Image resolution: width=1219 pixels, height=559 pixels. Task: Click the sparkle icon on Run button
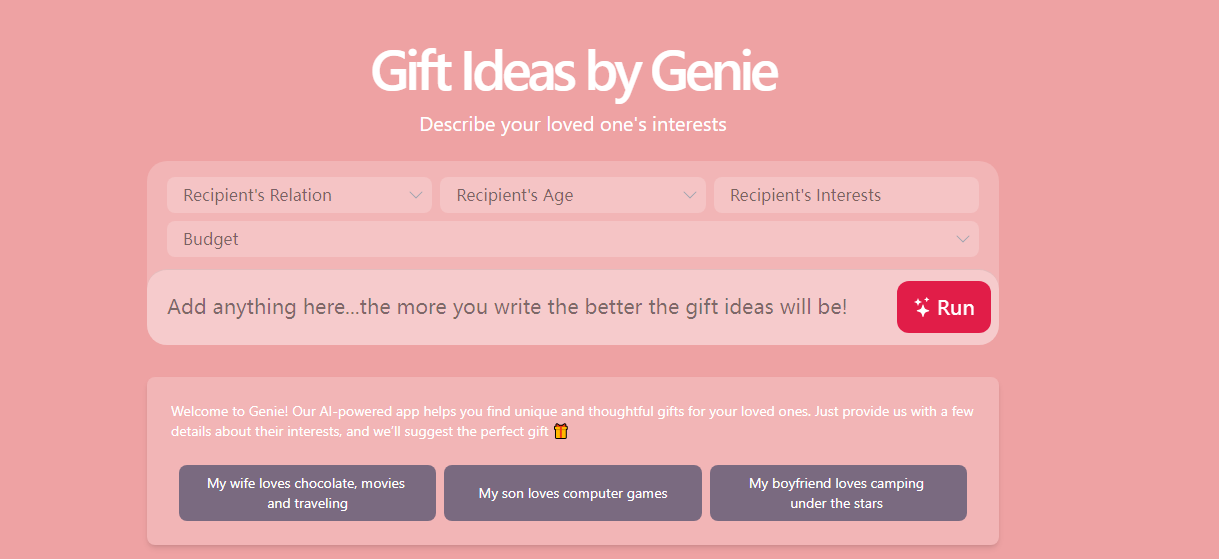[x=922, y=308]
